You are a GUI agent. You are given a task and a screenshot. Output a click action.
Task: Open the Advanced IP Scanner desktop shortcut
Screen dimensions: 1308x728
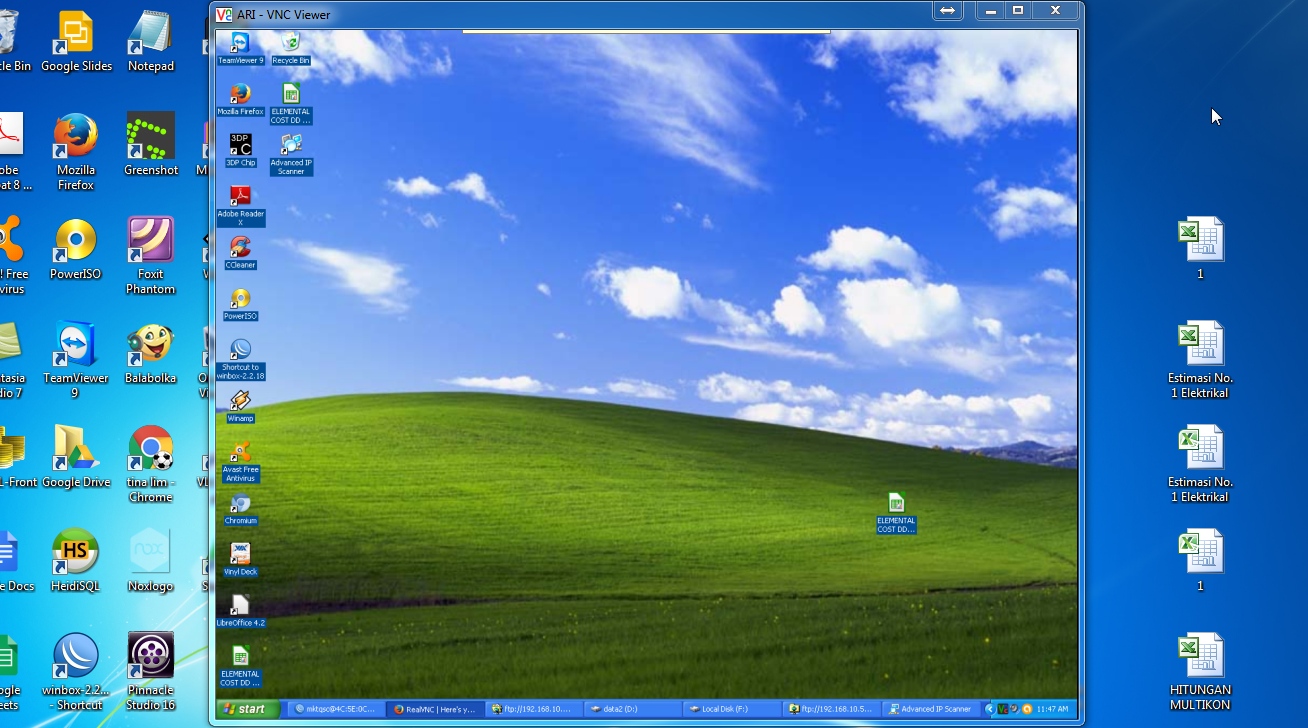coord(291,155)
